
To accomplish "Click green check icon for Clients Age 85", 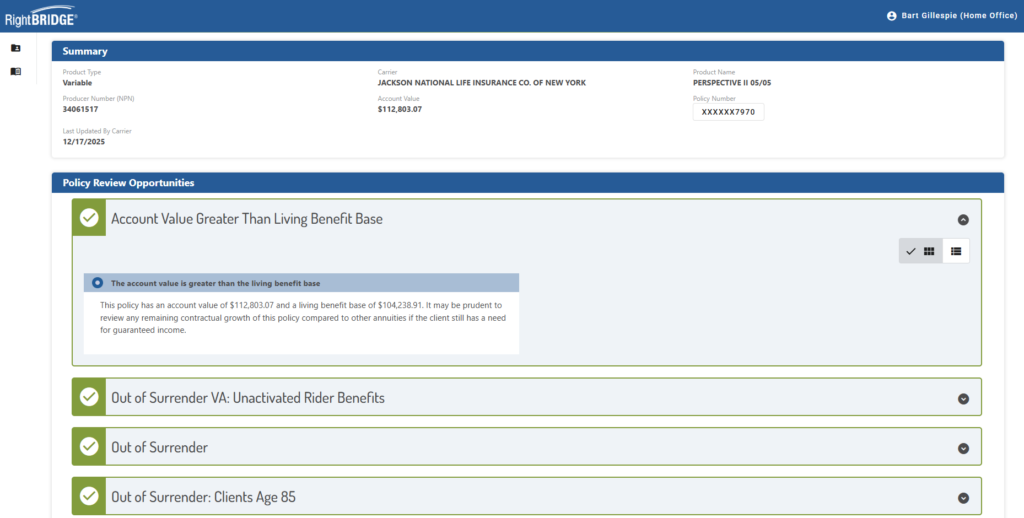I will 89,496.
